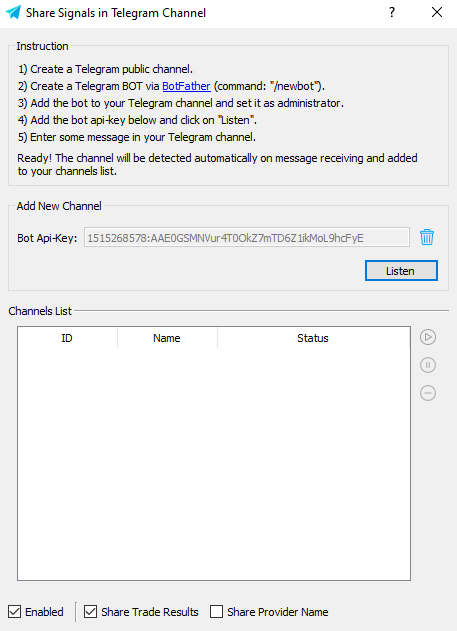Pause the selected channel using the pause icon
457x631 pixels.
(428, 365)
